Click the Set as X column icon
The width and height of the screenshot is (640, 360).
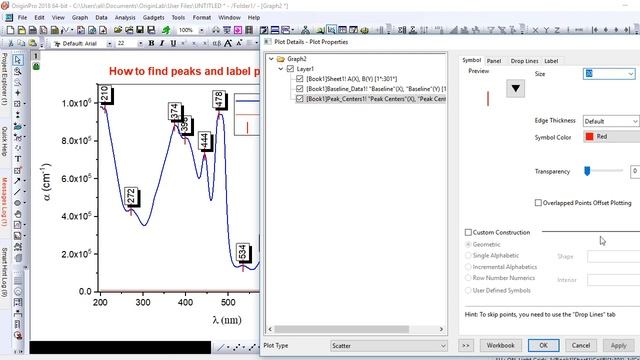536,30
